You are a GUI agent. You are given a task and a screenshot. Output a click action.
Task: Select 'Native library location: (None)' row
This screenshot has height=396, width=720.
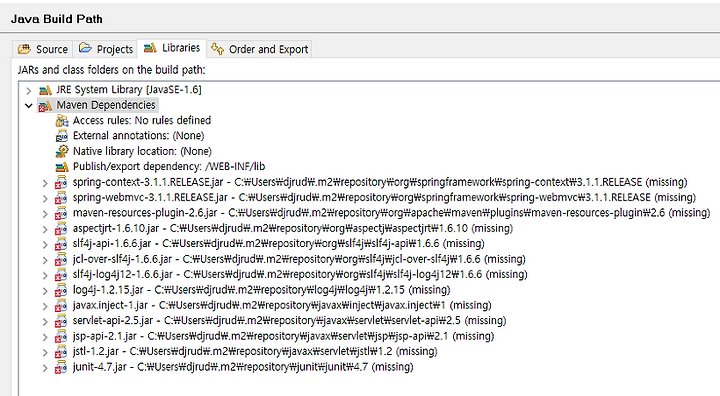click(142, 151)
